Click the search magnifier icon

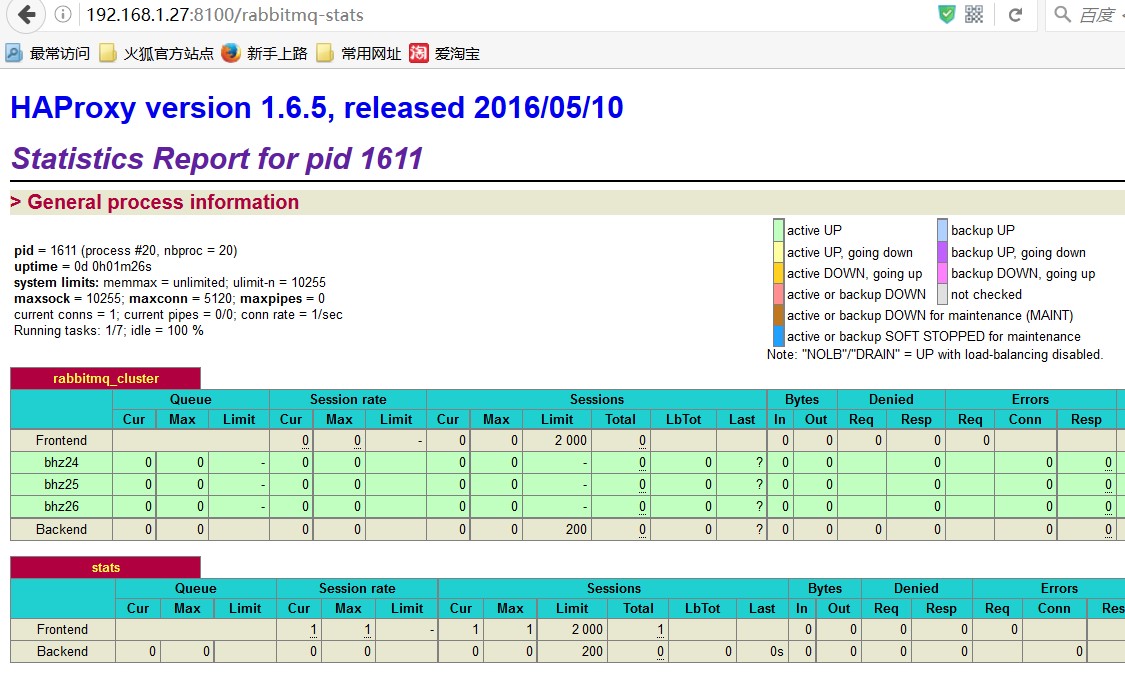1063,14
